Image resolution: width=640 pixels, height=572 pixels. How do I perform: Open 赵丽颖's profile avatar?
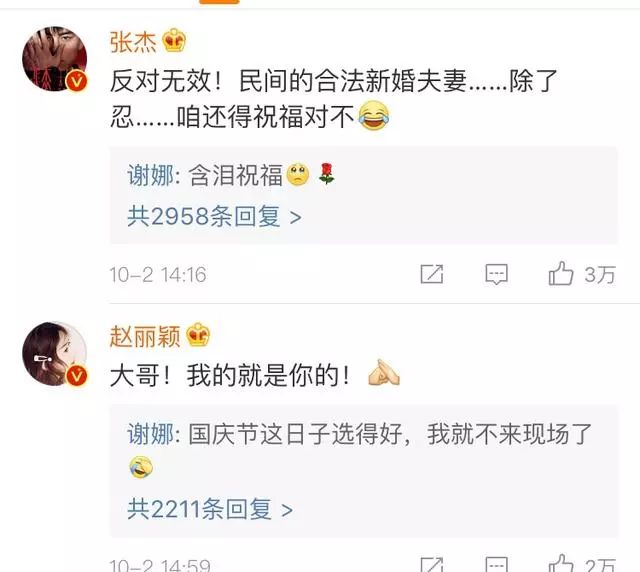tap(55, 354)
